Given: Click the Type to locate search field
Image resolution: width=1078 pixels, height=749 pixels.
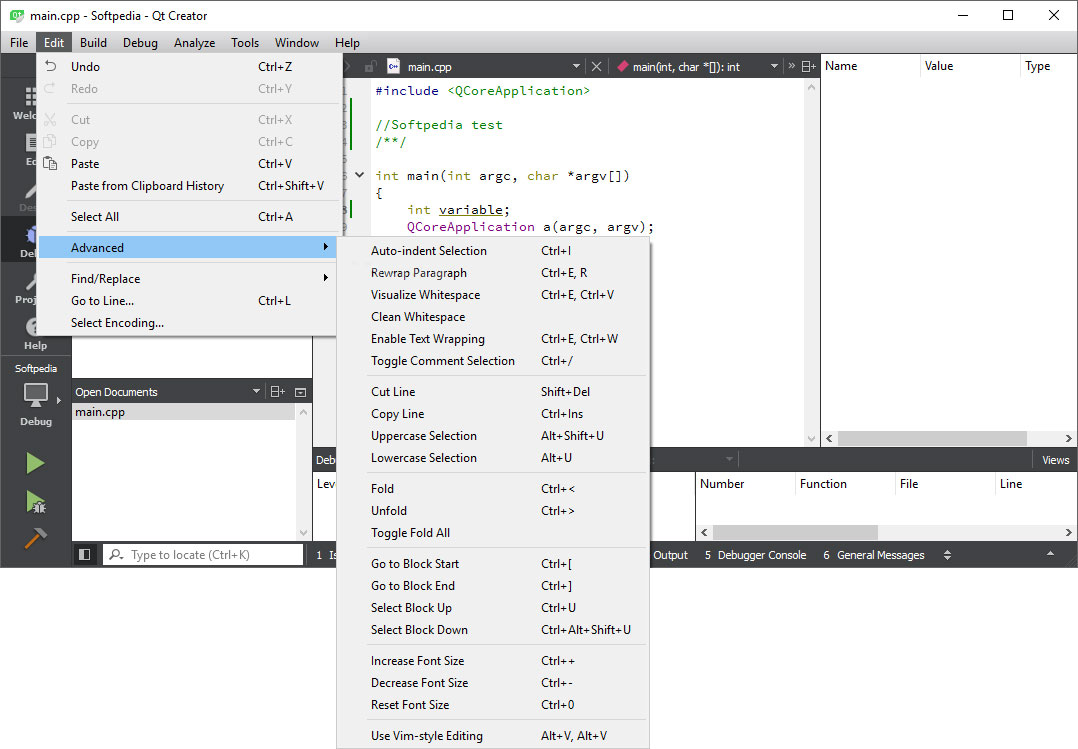Looking at the screenshot, I should pos(205,555).
